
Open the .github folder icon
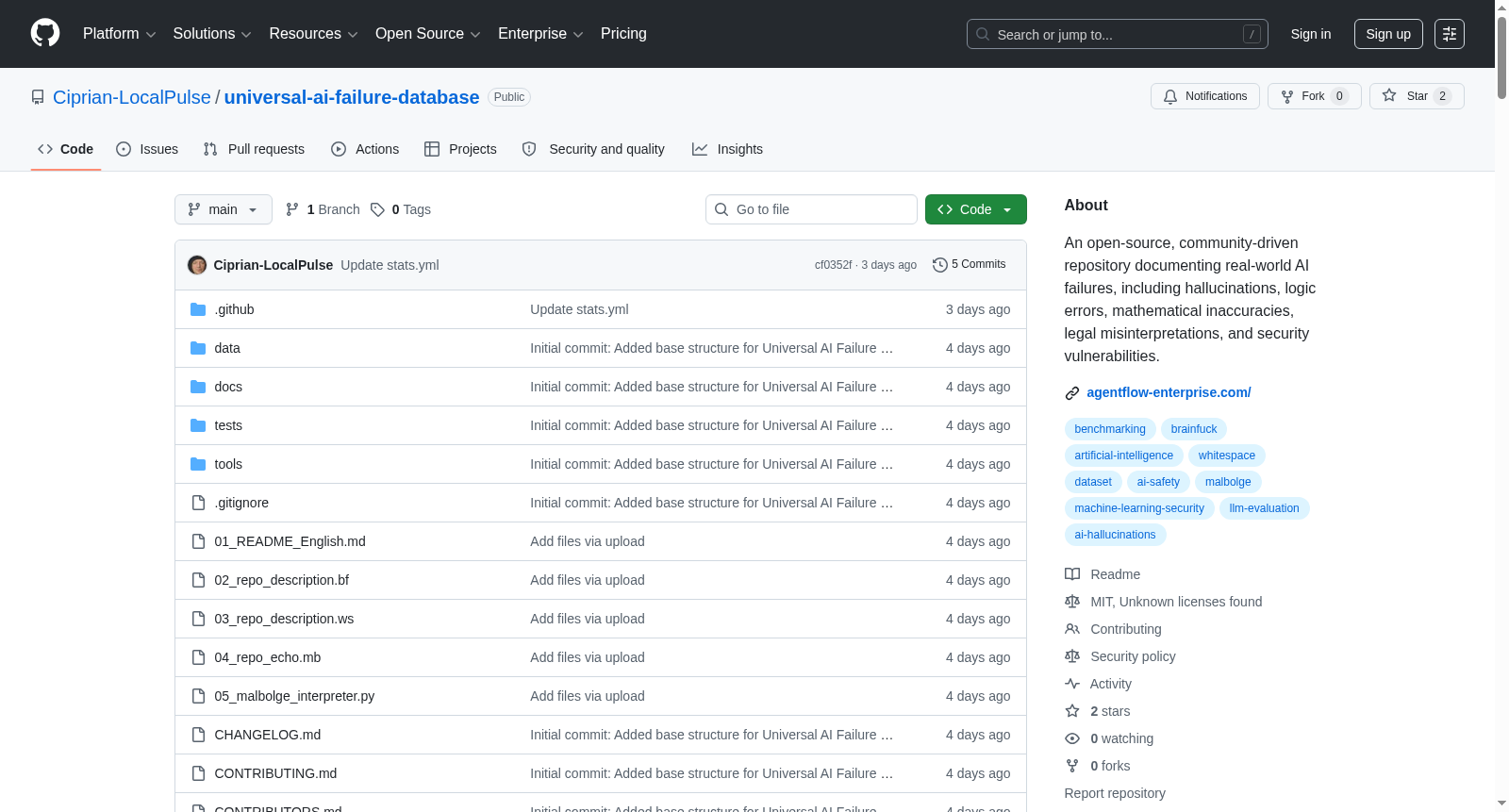(198, 309)
